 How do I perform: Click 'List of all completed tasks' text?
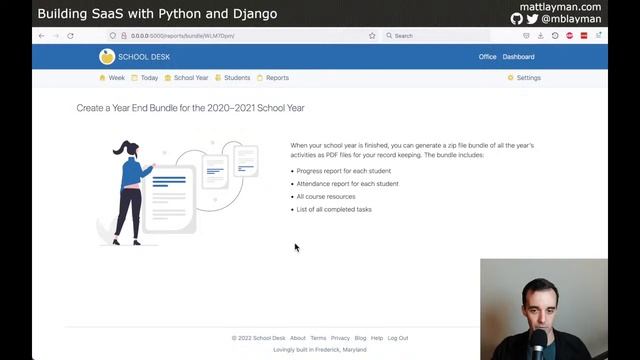pos(334,209)
